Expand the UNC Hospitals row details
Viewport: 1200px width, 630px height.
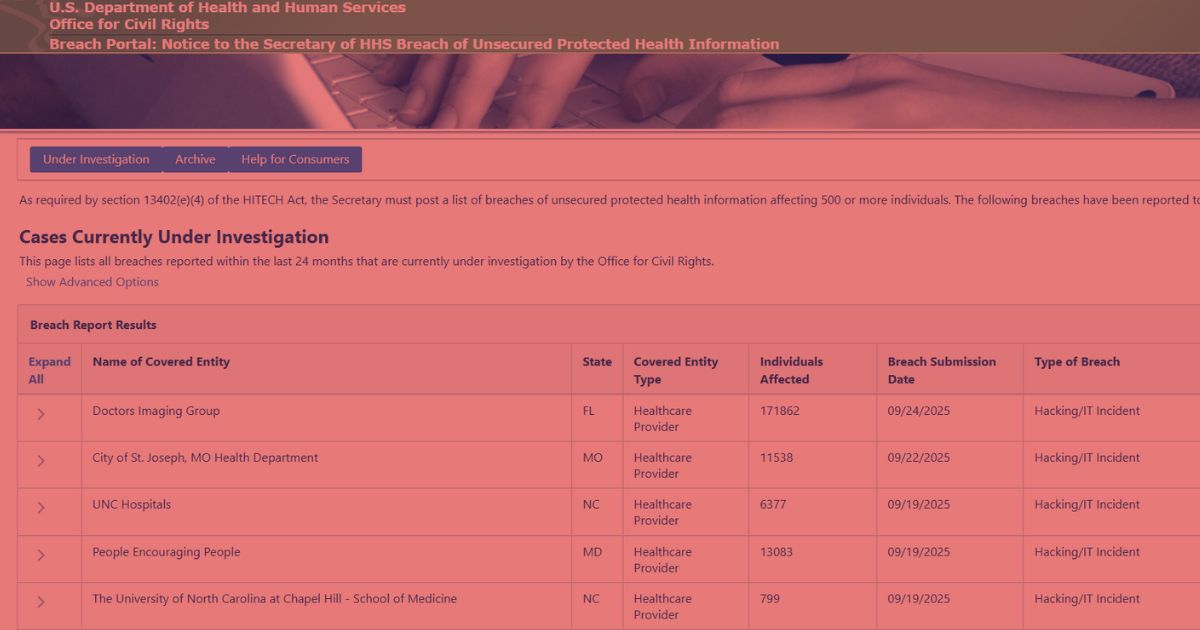coord(41,508)
